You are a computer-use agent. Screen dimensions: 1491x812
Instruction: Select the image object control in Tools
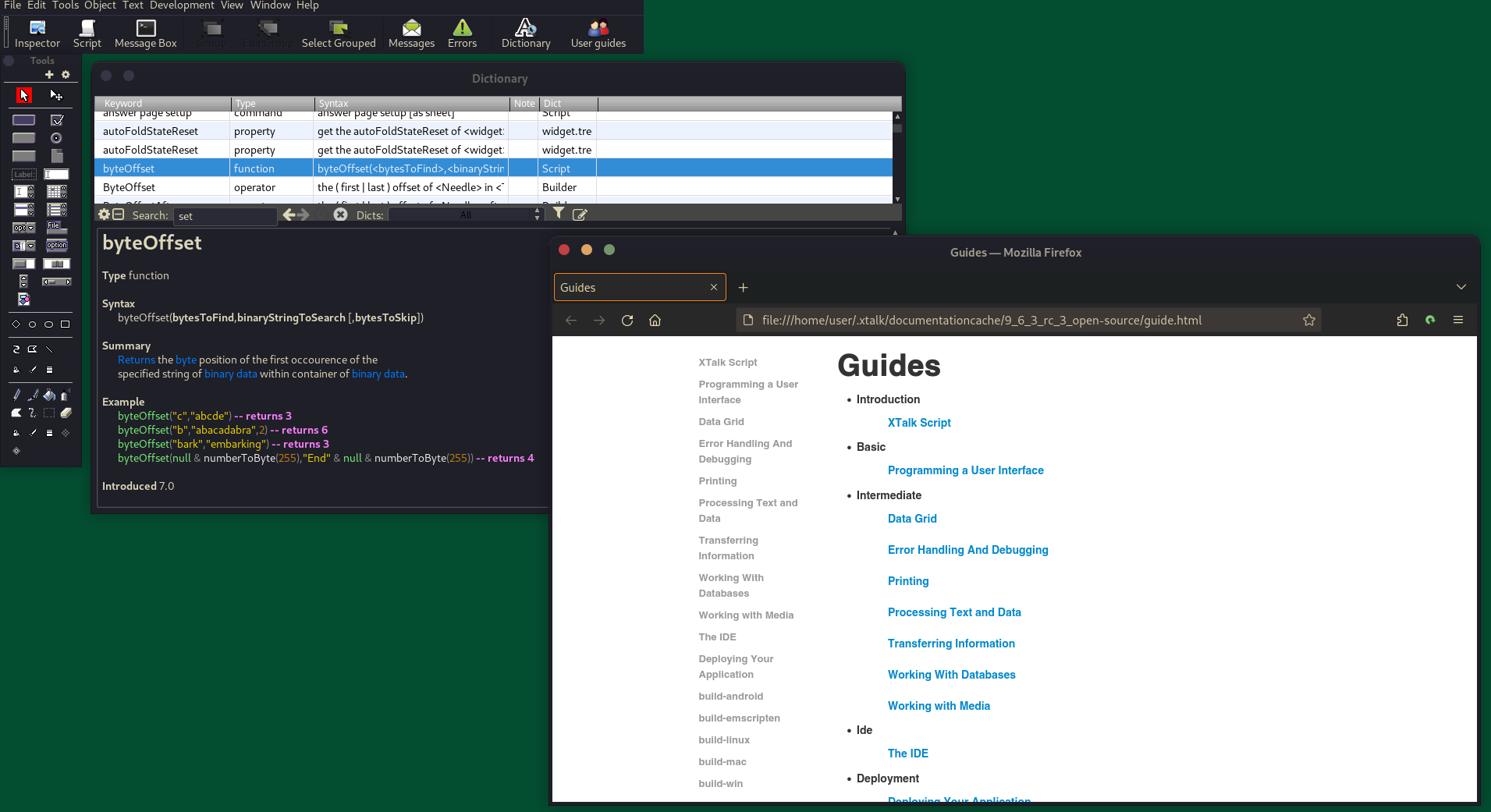pyautogui.click(x=24, y=300)
